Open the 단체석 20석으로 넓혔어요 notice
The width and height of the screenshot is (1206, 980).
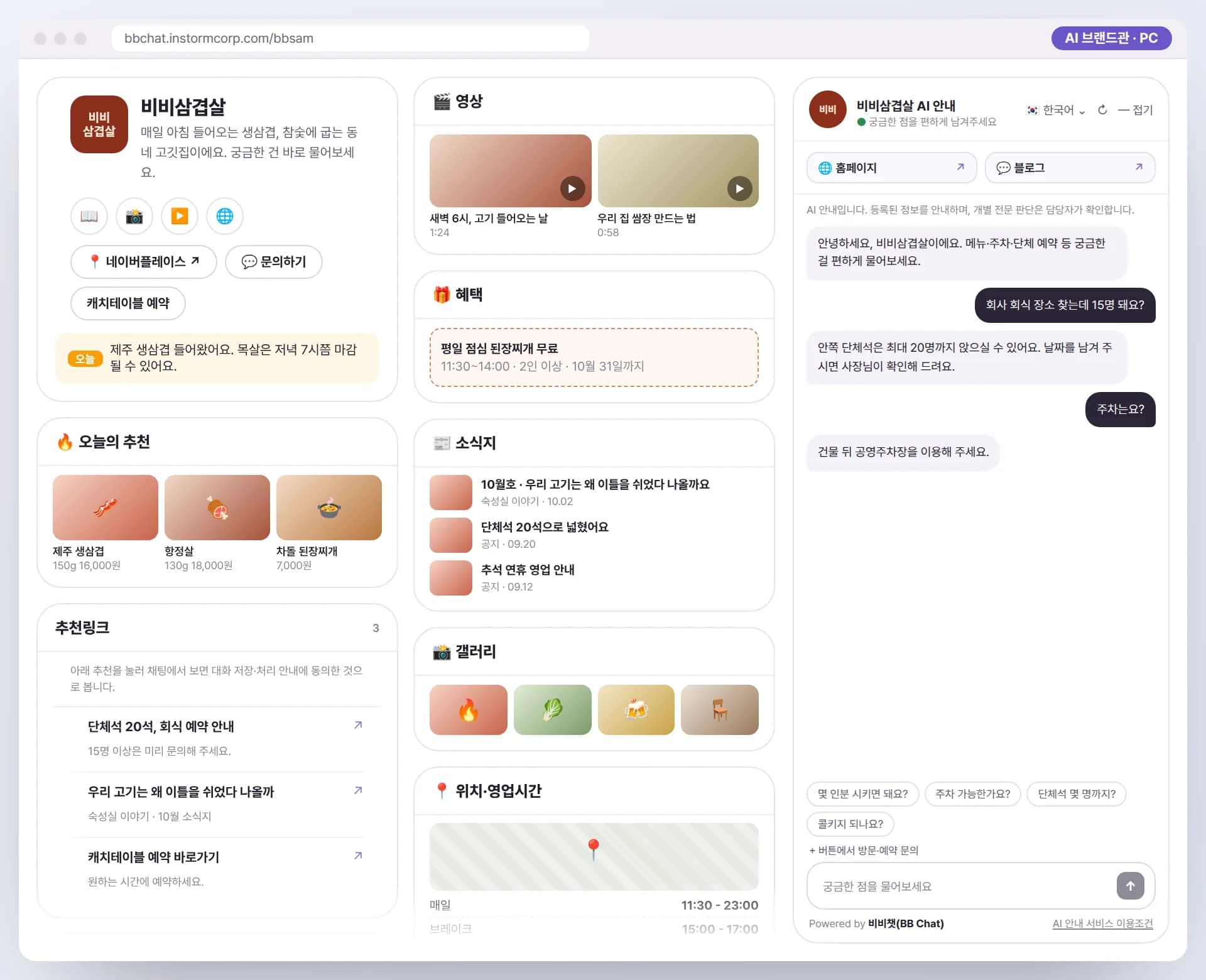coord(594,535)
